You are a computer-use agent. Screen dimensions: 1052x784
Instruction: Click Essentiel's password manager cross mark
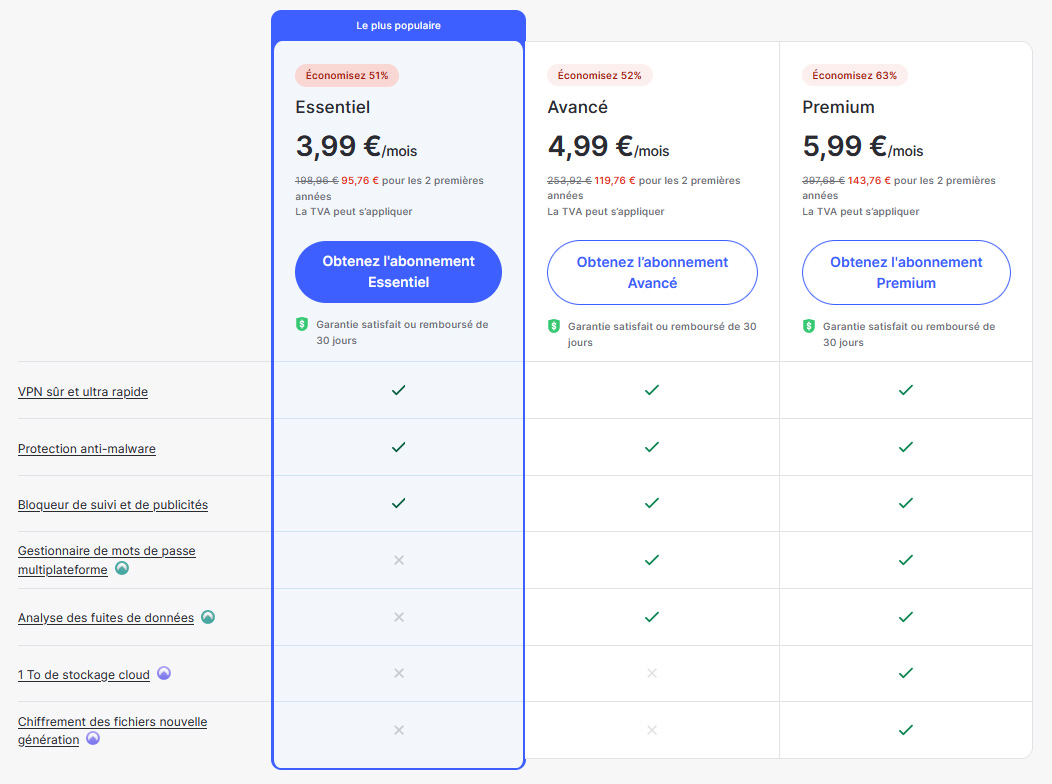click(398, 560)
